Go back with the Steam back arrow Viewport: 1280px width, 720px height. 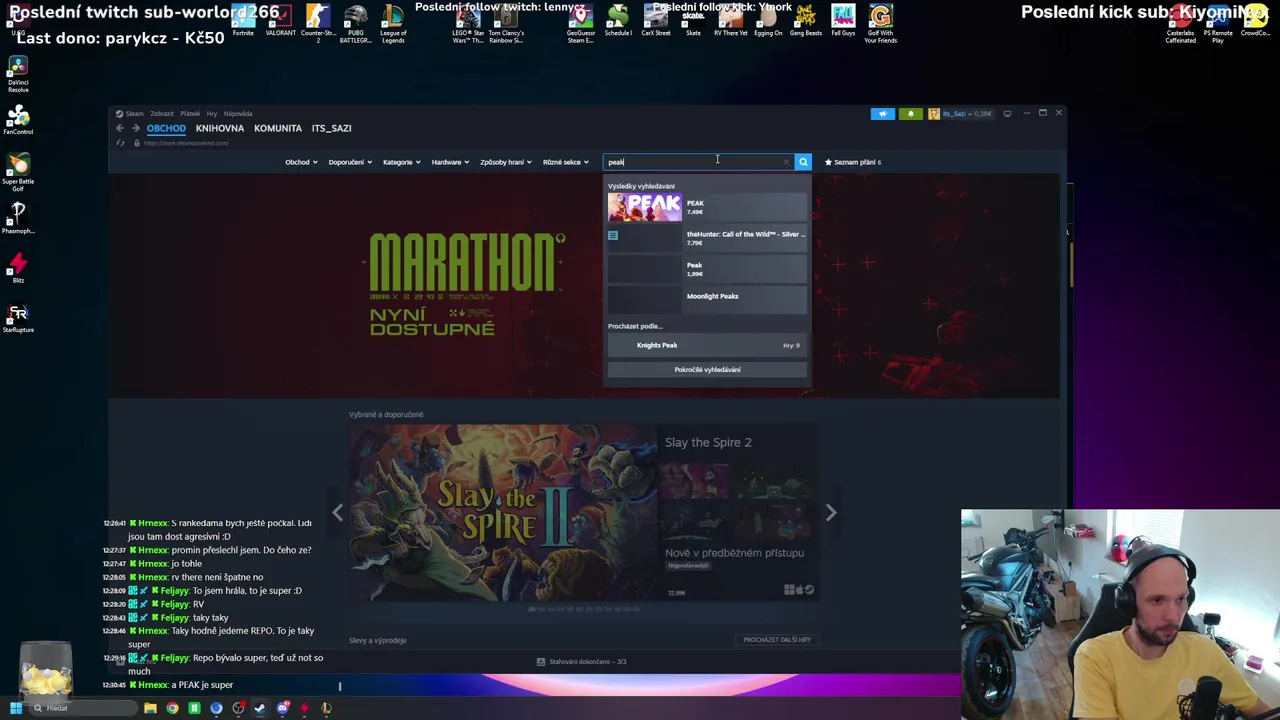(x=120, y=128)
